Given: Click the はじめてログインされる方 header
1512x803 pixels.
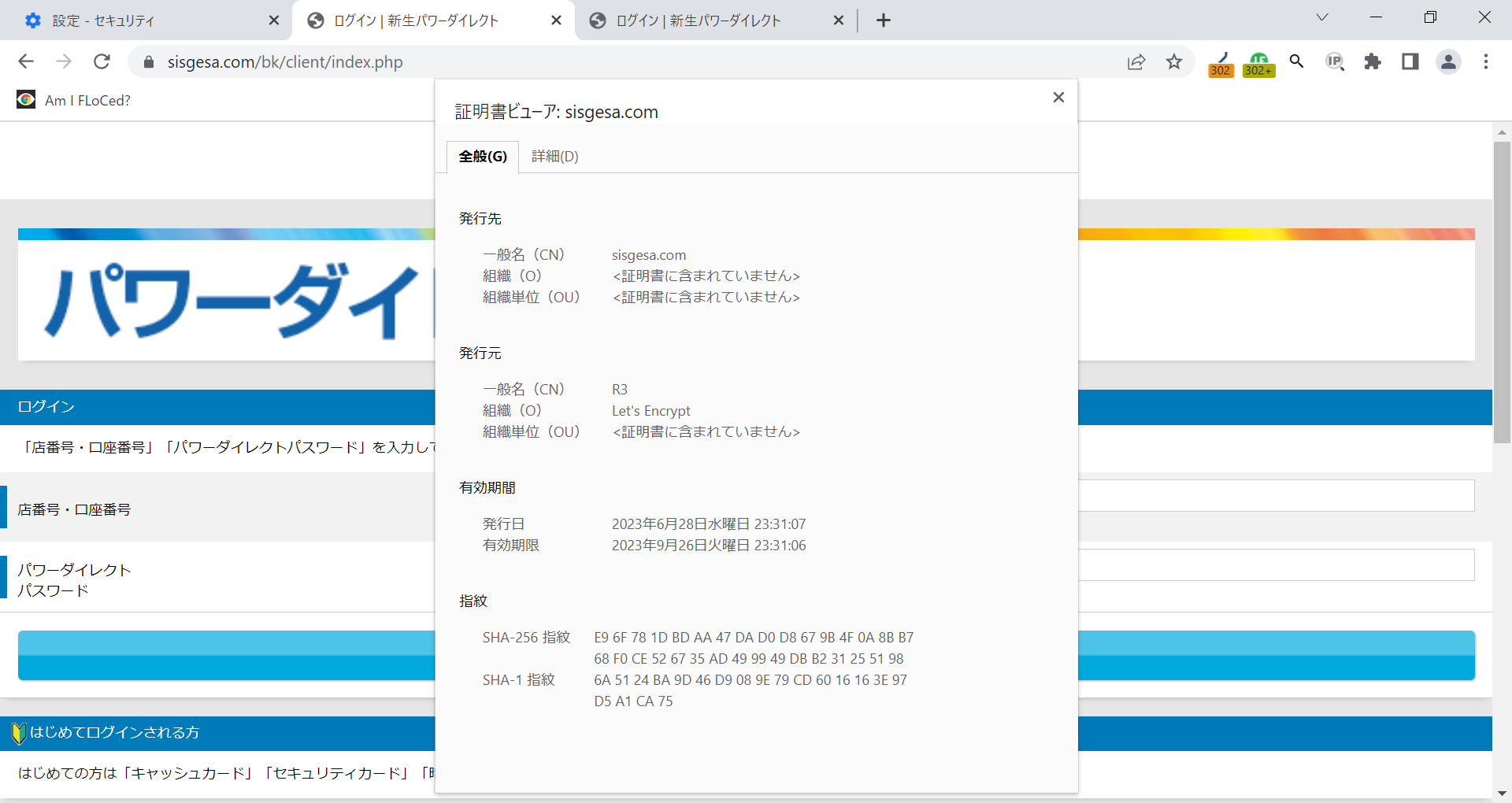Looking at the screenshot, I should (115, 732).
